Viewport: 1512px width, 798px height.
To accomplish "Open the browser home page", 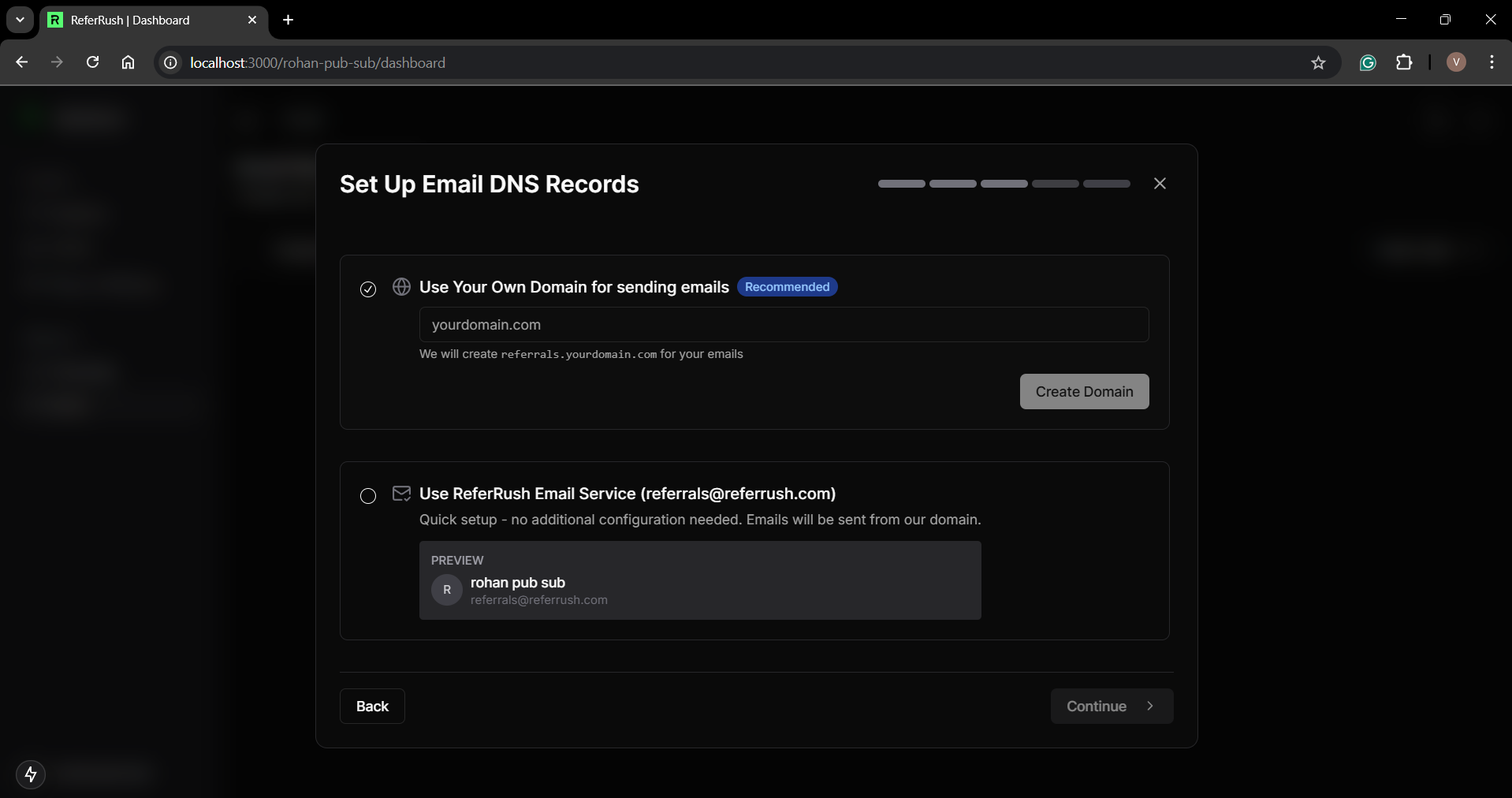I will (x=128, y=62).
